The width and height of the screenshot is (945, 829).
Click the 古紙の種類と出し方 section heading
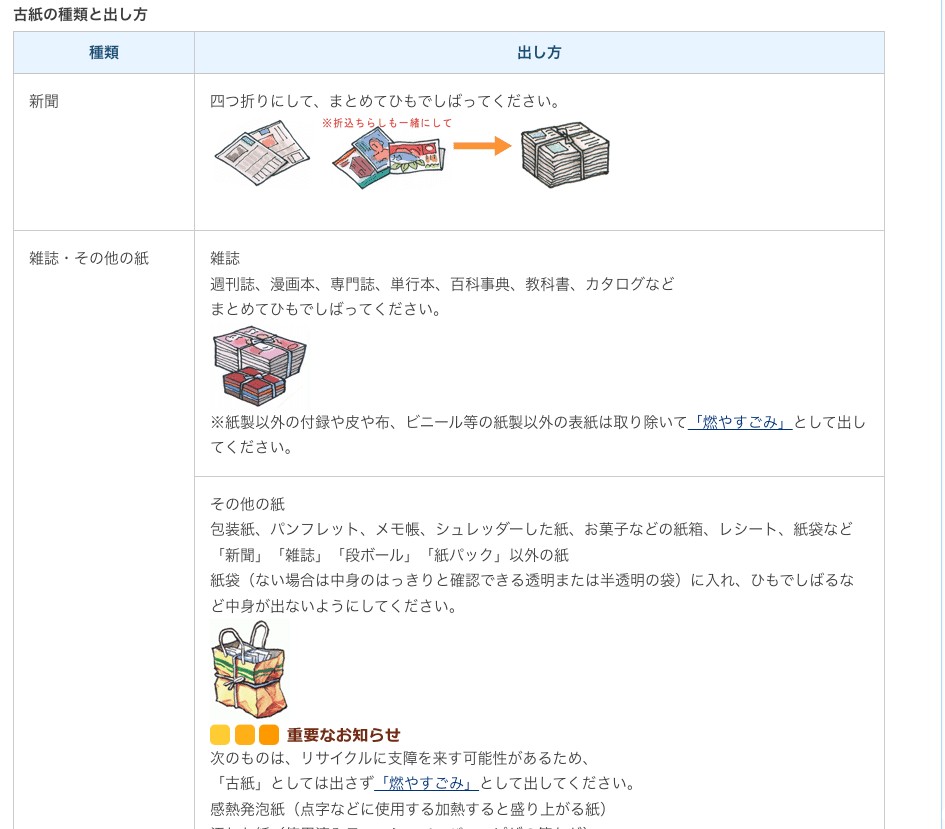point(81,14)
